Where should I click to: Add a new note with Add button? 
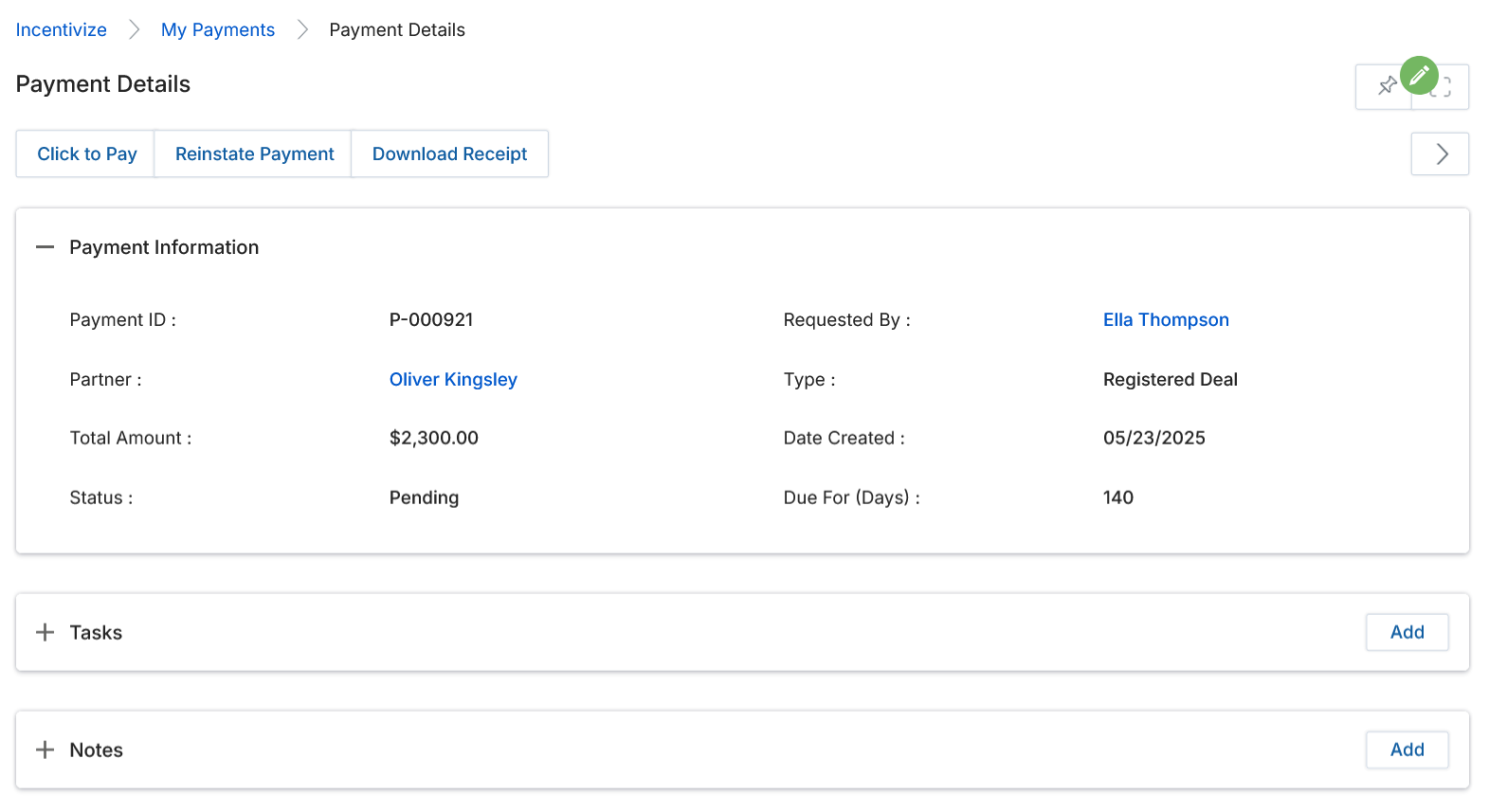1407,749
